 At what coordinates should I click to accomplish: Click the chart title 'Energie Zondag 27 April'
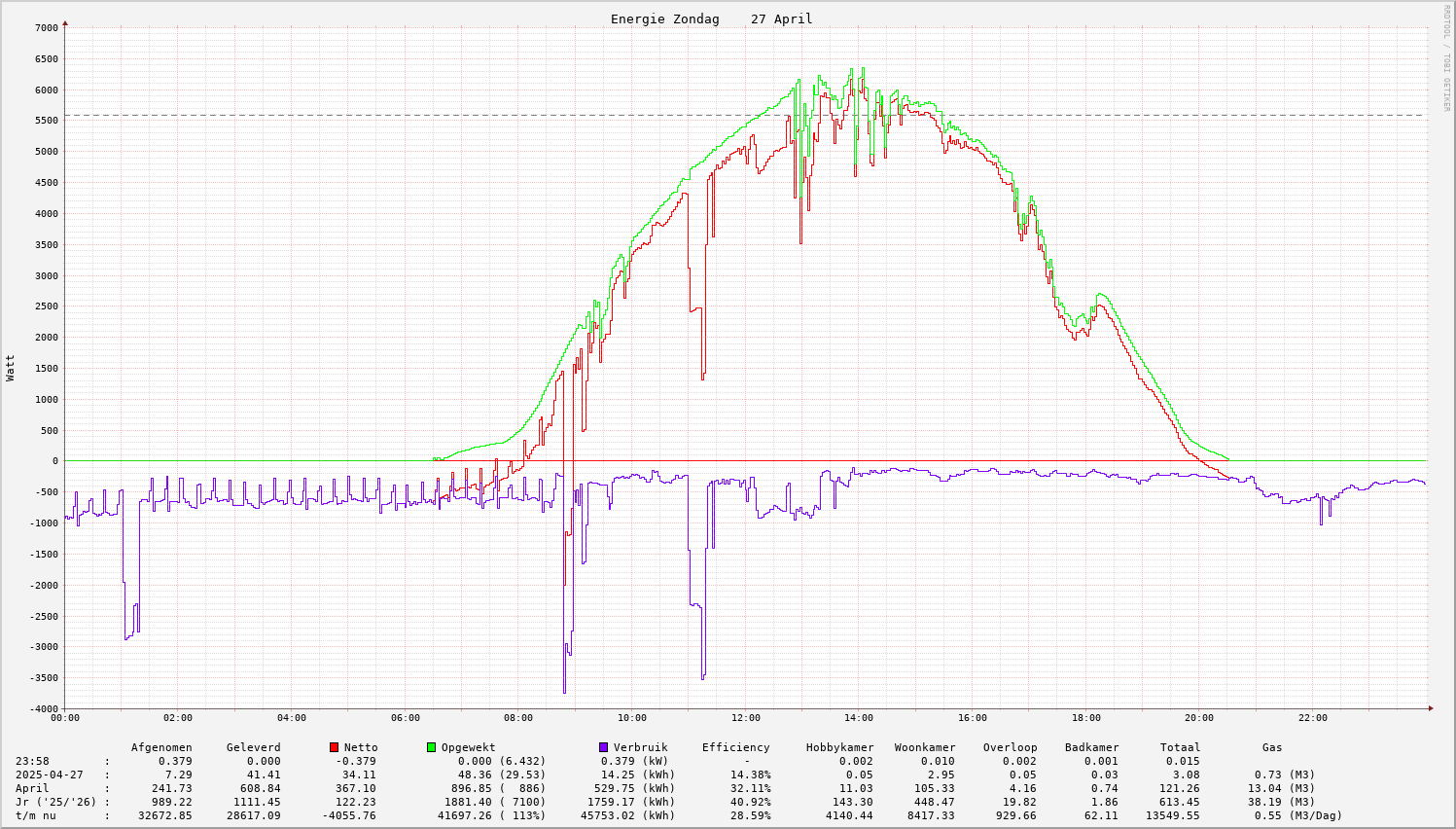(711, 18)
